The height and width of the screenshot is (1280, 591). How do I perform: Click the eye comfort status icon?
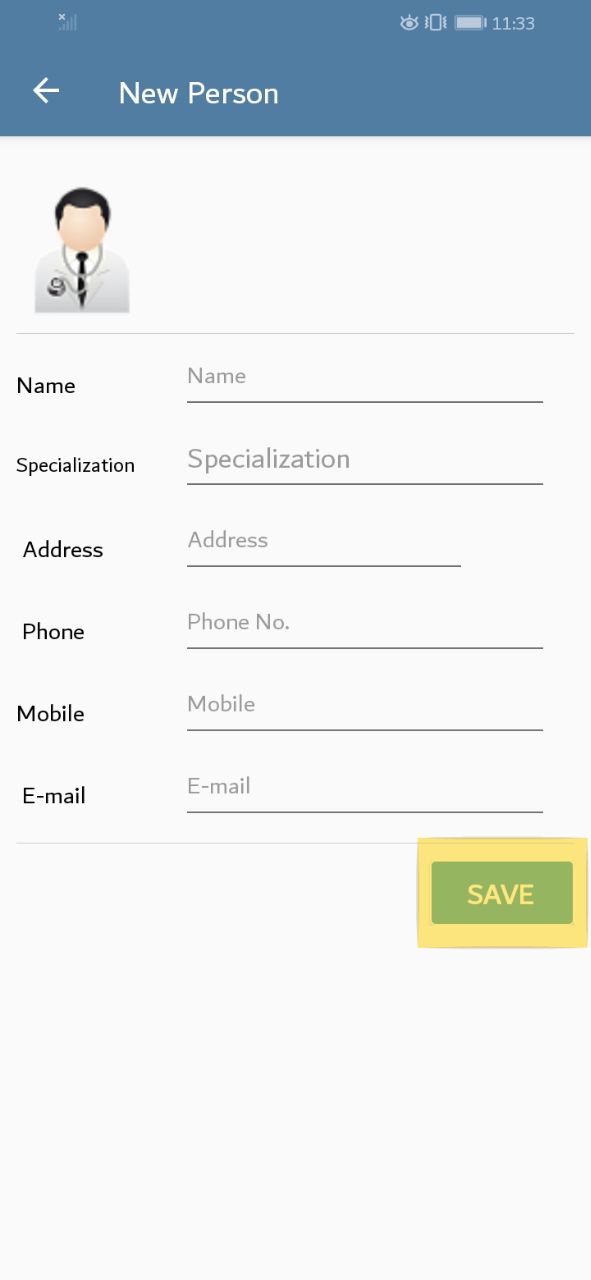coord(409,23)
